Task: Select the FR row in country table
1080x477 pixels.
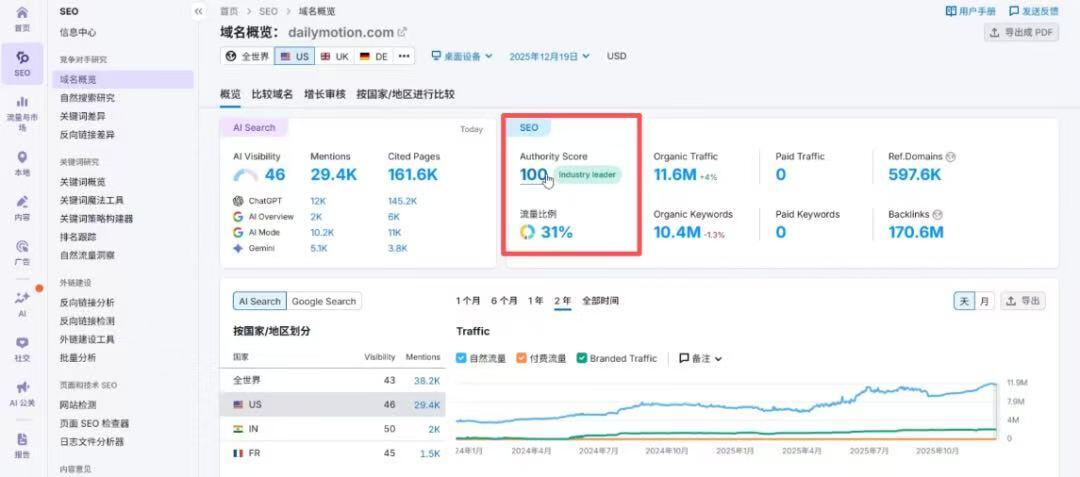Action: [332, 454]
